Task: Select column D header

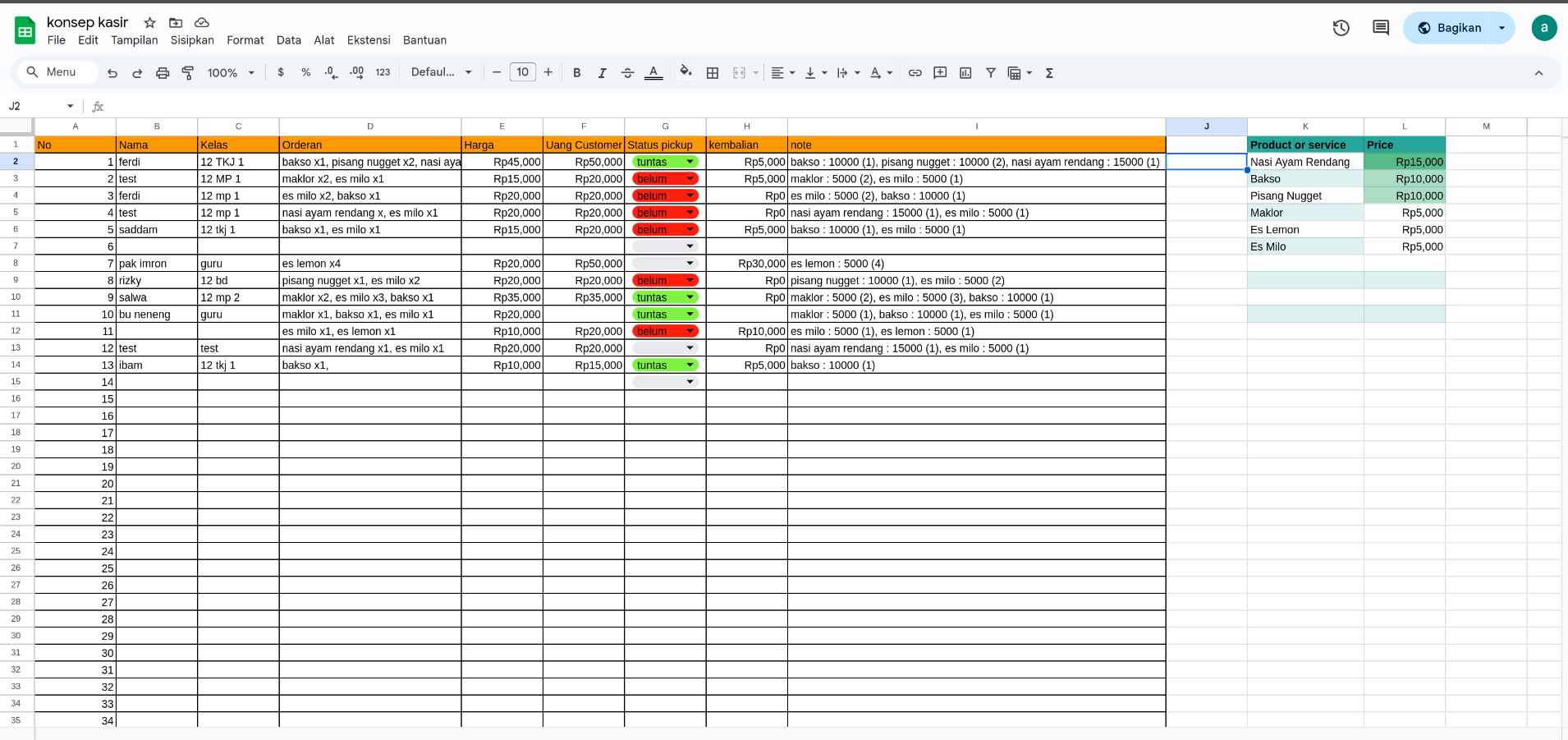Action: [370, 126]
